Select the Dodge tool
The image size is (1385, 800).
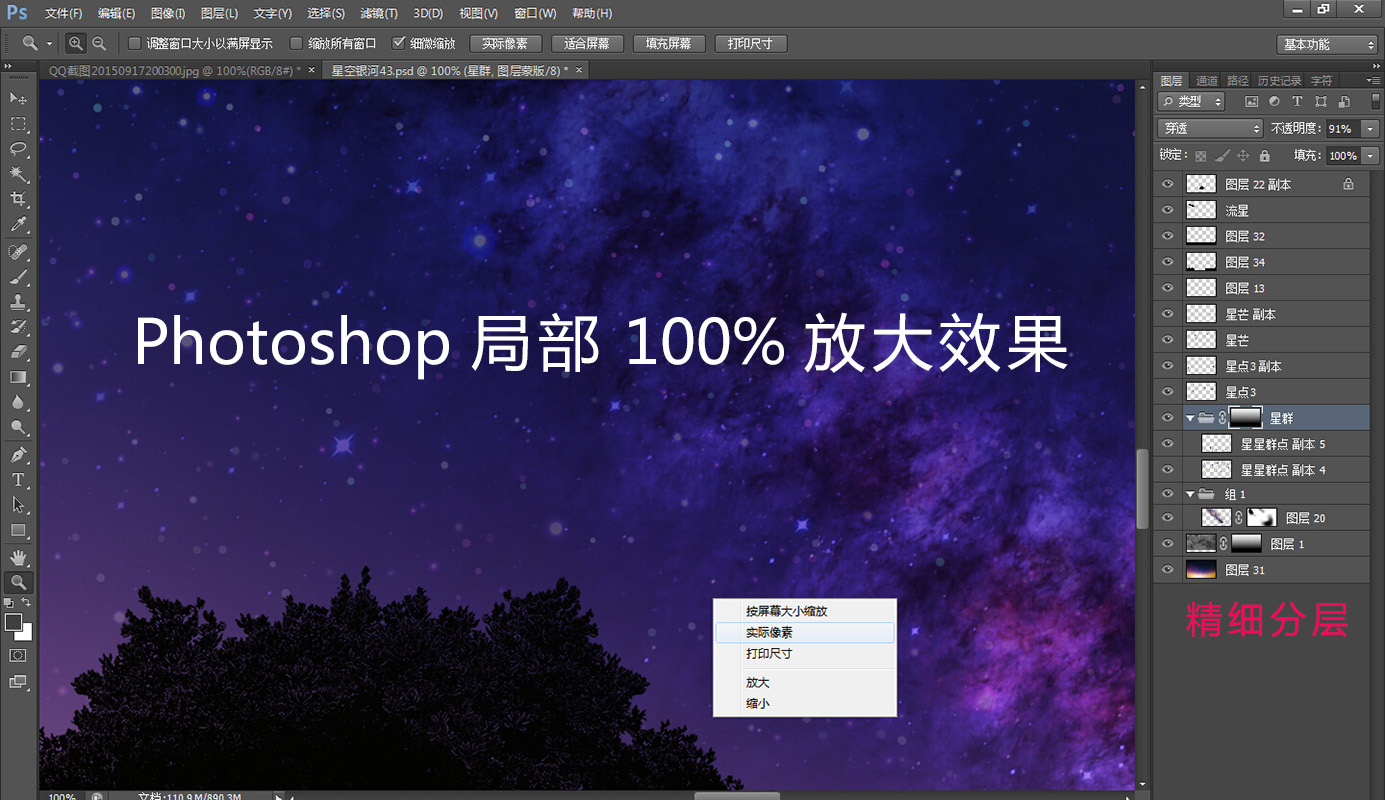tap(18, 427)
